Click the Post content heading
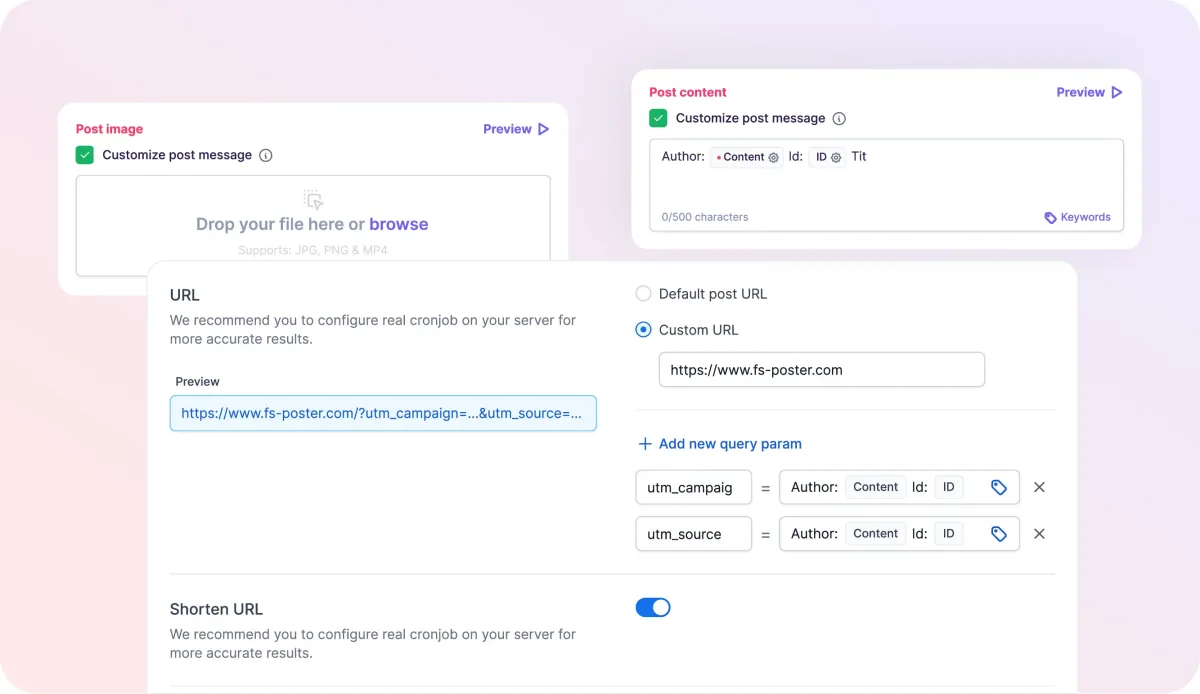Image resolution: width=1200 pixels, height=694 pixels. point(688,92)
